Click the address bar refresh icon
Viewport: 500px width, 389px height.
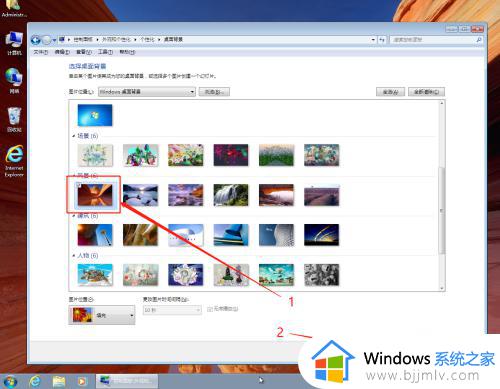pyautogui.click(x=382, y=40)
